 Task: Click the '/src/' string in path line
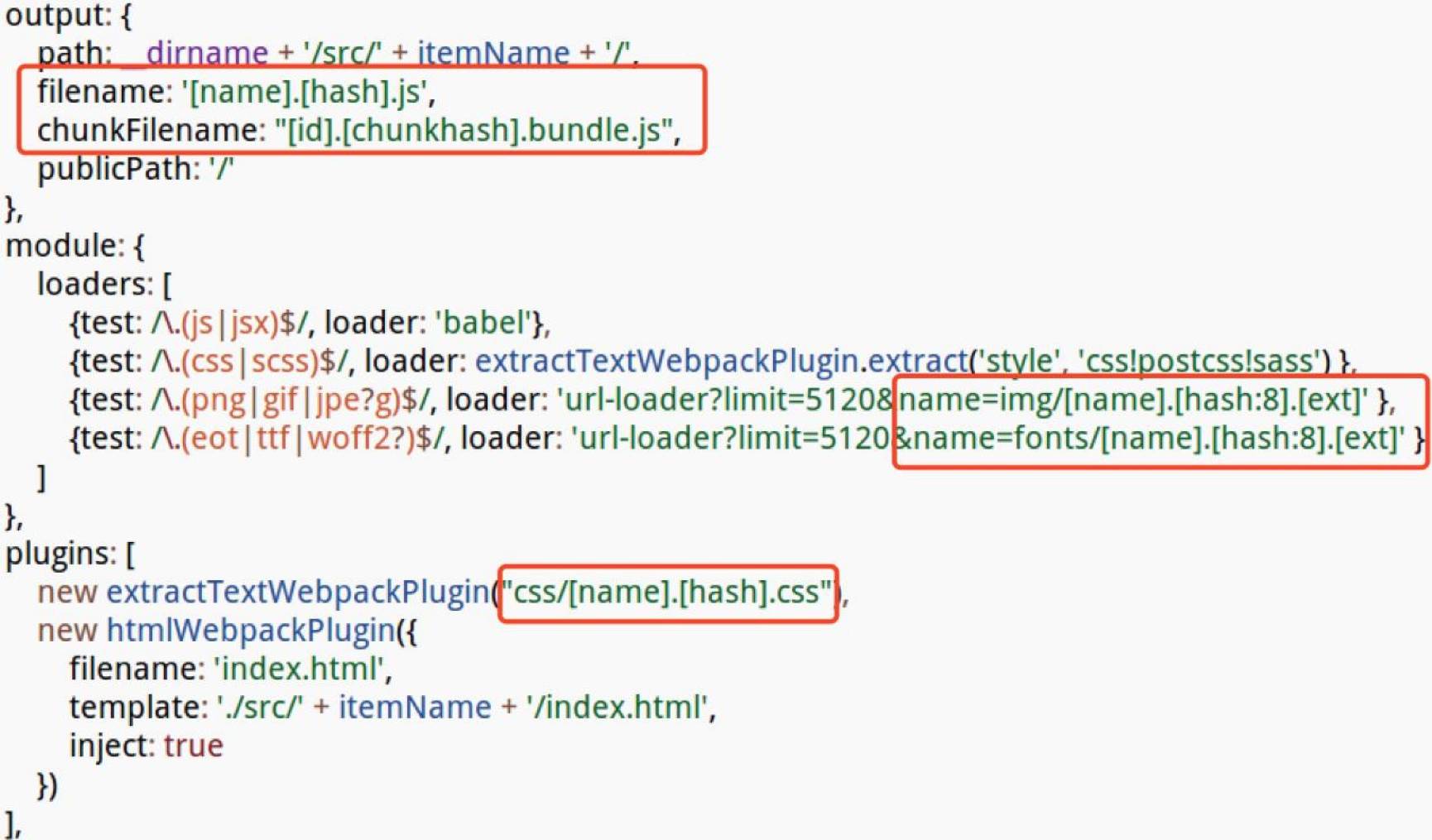point(343,53)
